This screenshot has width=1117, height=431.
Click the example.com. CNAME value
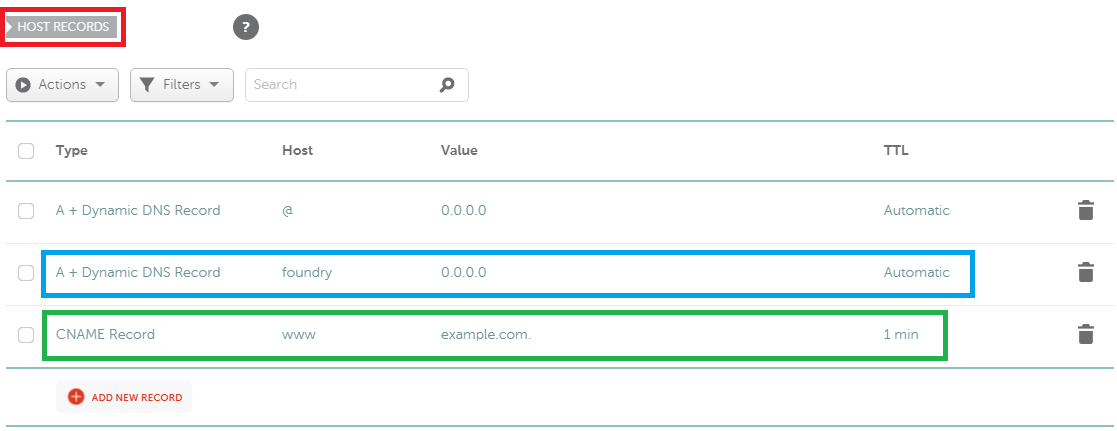[x=486, y=334]
